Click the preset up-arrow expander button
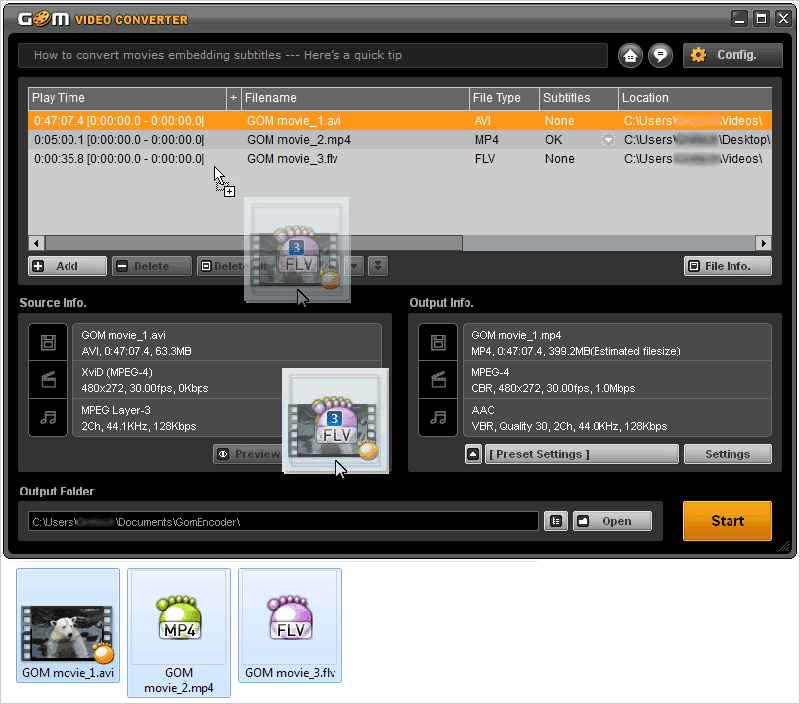This screenshot has height=704, width=800. [474, 454]
